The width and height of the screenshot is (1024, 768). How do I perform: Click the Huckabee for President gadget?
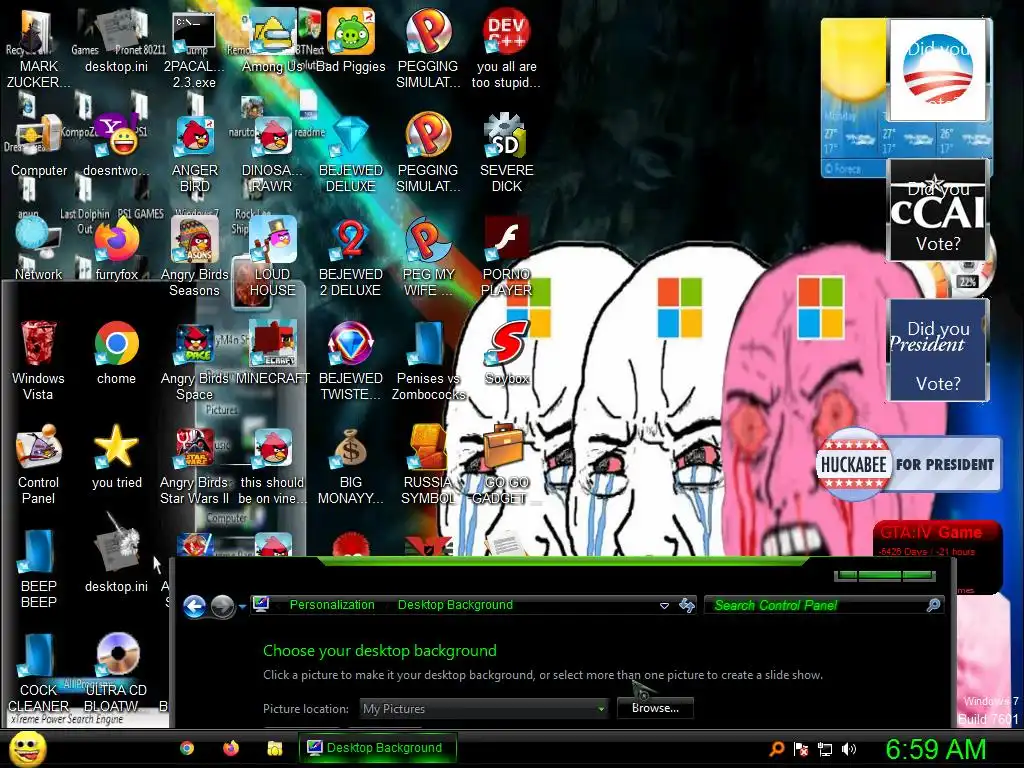908,464
